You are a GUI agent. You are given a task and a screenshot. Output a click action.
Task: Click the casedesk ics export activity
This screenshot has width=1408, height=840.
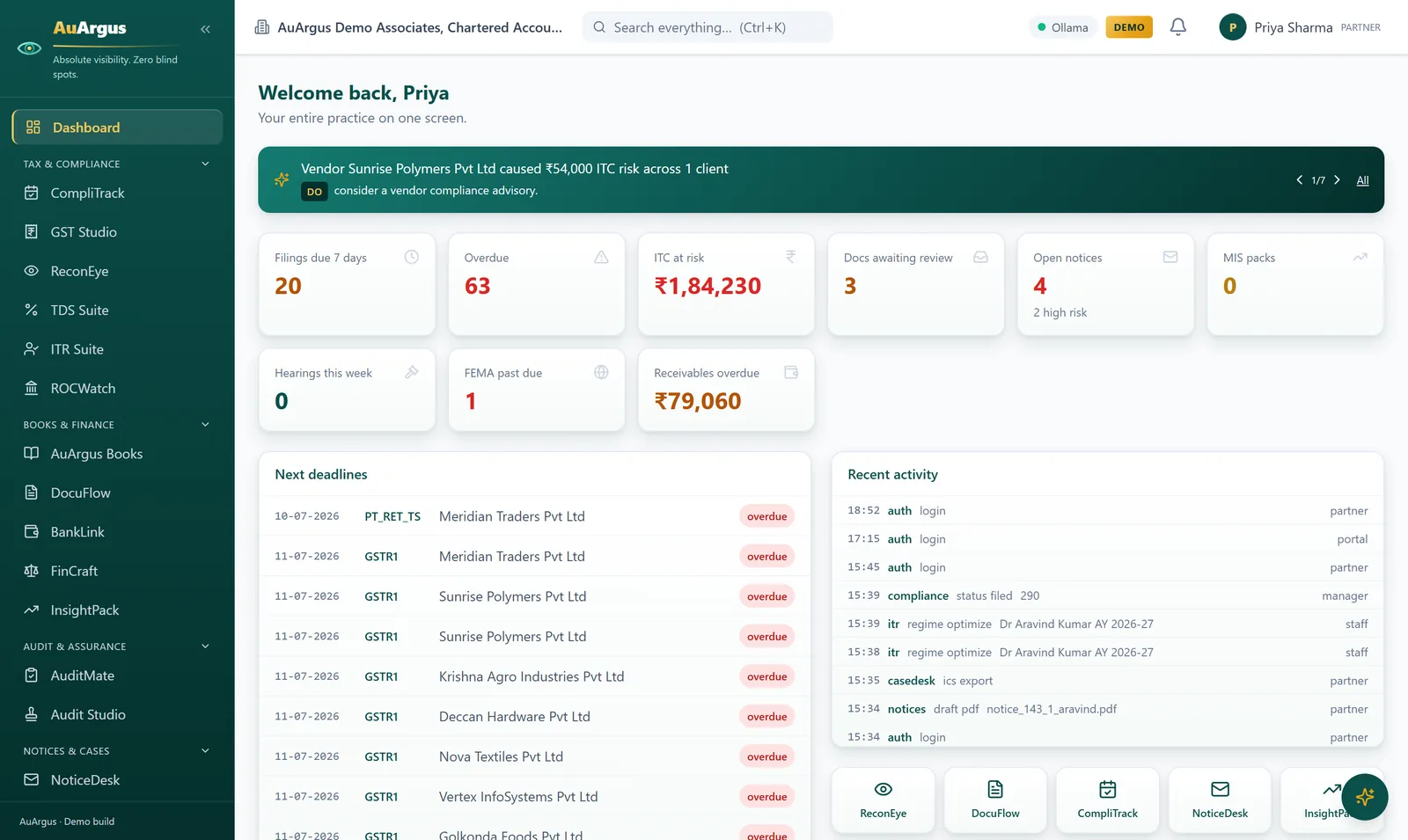click(x=1107, y=681)
